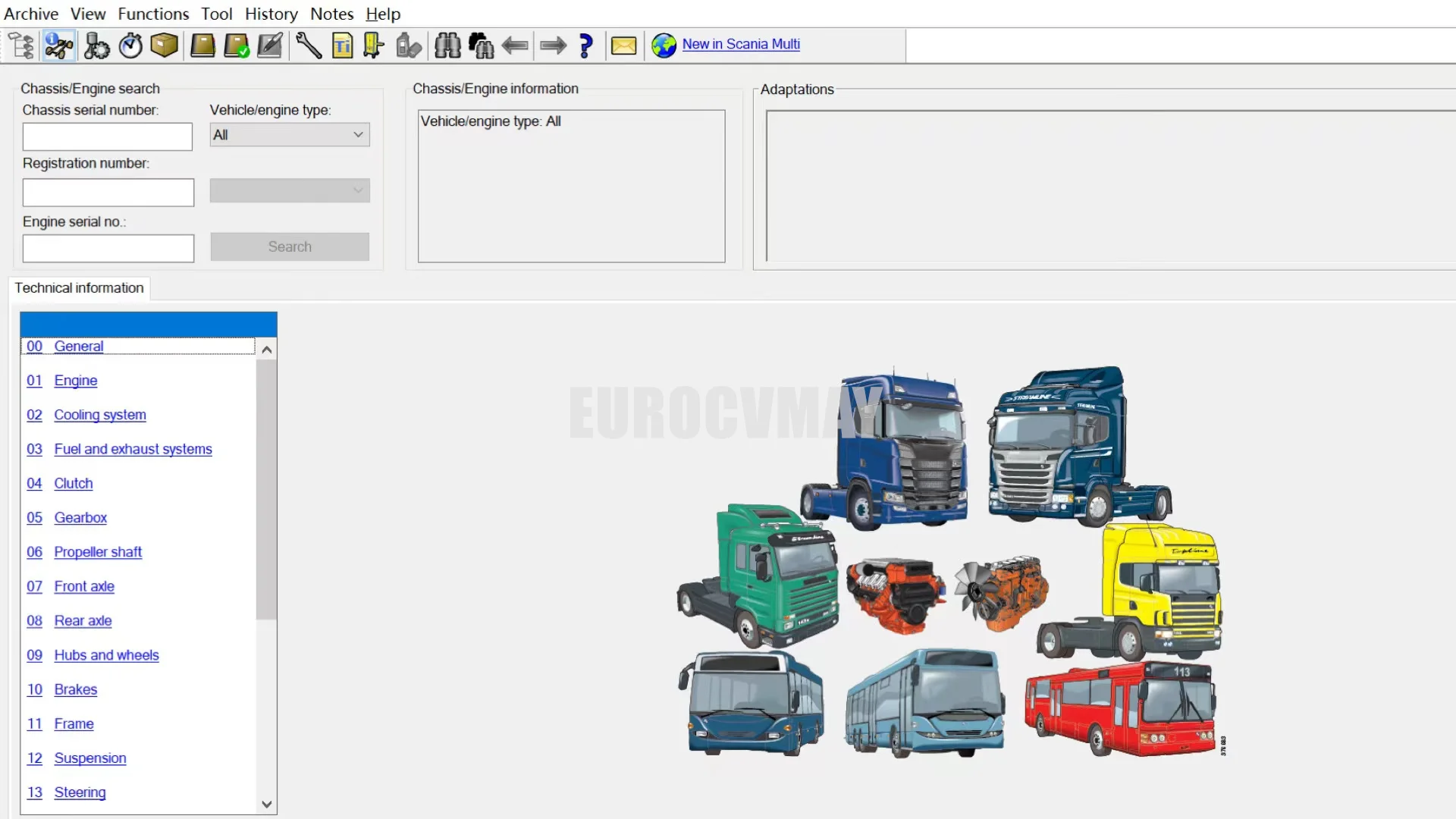
Task: Open the TI document icon
Action: click(342, 45)
